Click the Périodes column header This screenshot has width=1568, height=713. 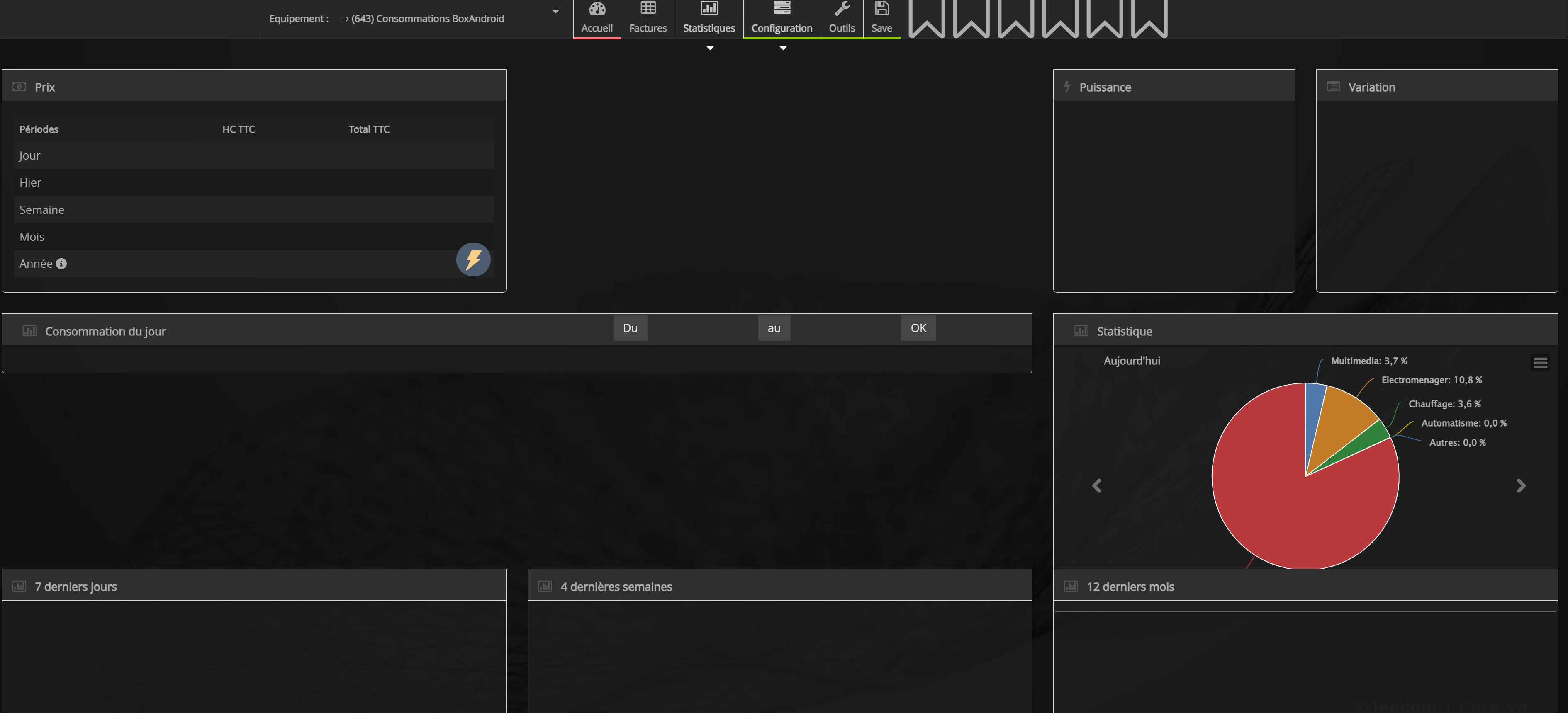pyautogui.click(x=39, y=129)
